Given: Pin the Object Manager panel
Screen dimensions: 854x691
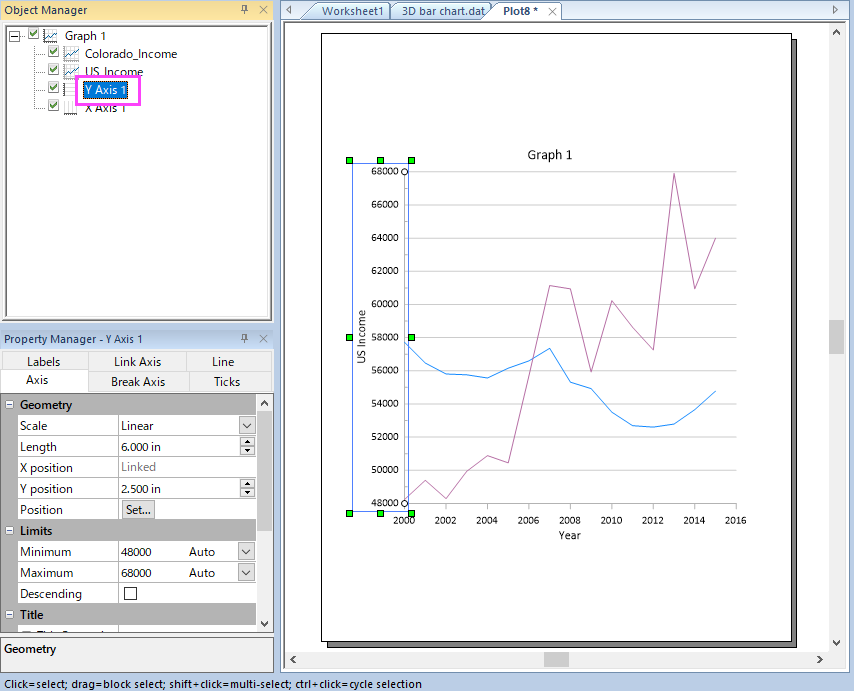Looking at the screenshot, I should click(x=245, y=9).
